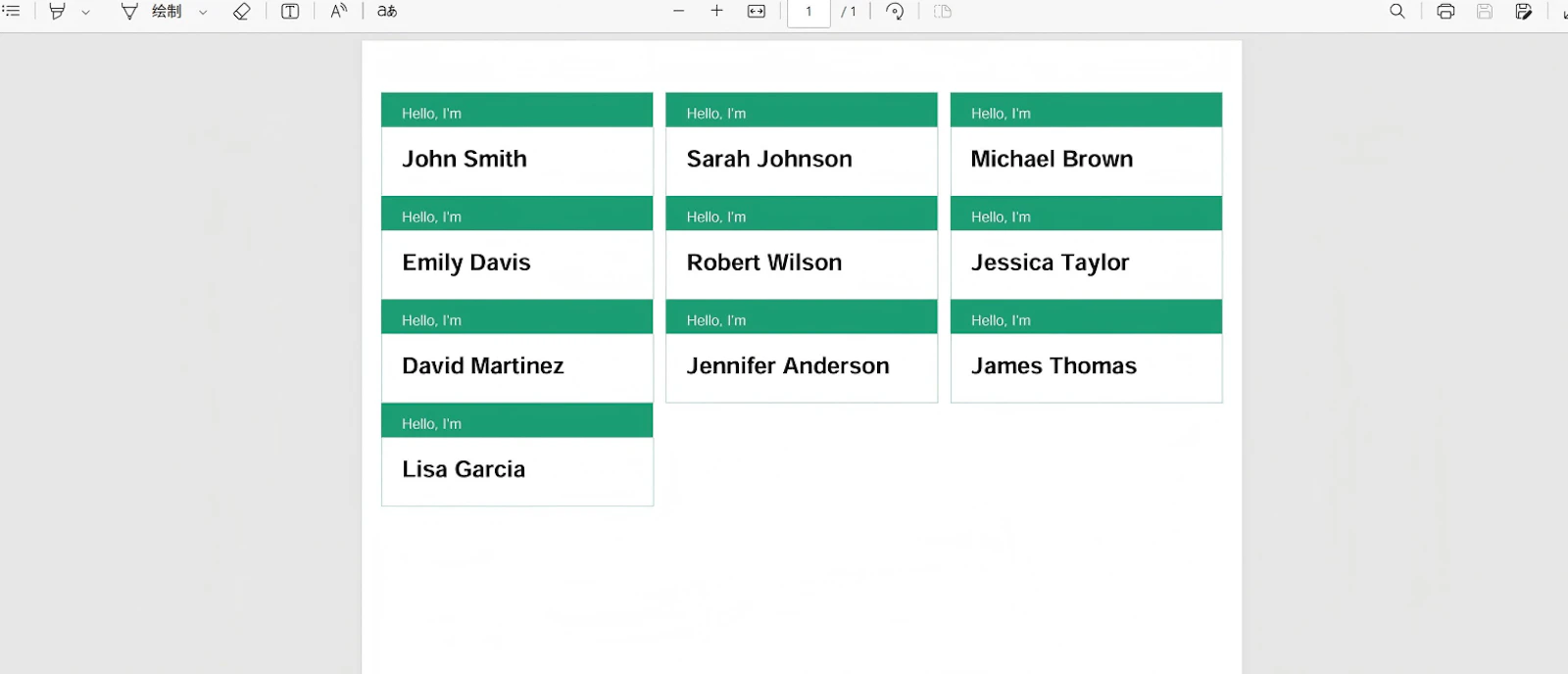Click the page number input field
The height and width of the screenshot is (674, 1568).
808,12
